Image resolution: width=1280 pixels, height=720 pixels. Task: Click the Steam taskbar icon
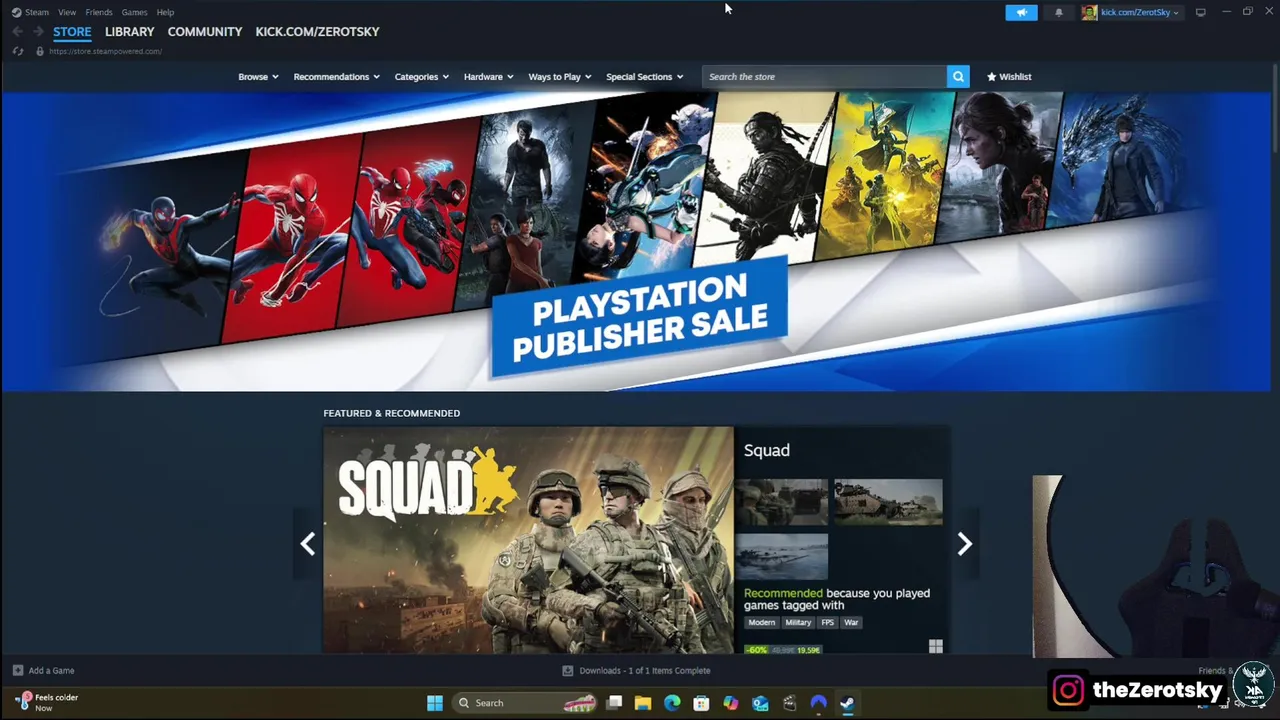[847, 703]
